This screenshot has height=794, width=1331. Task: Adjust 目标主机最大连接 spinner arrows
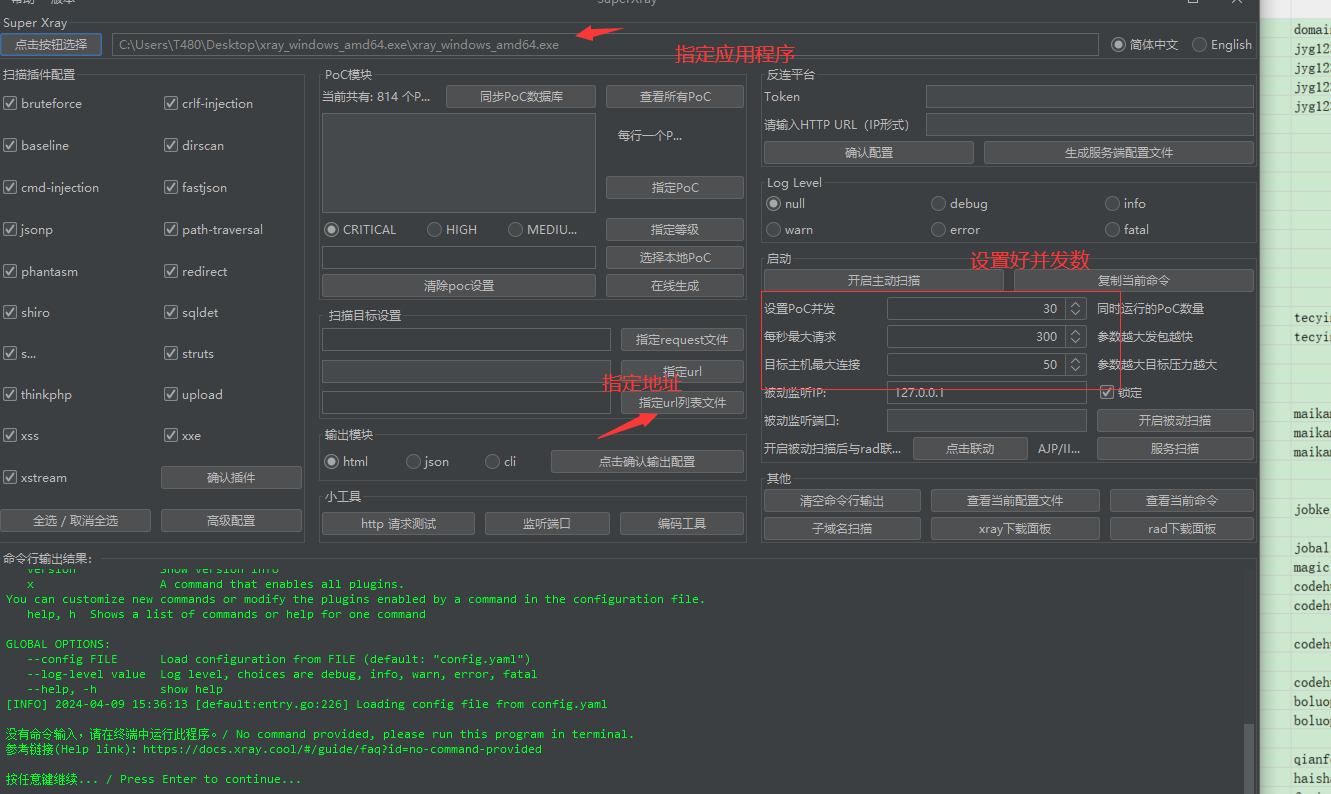(x=1076, y=364)
